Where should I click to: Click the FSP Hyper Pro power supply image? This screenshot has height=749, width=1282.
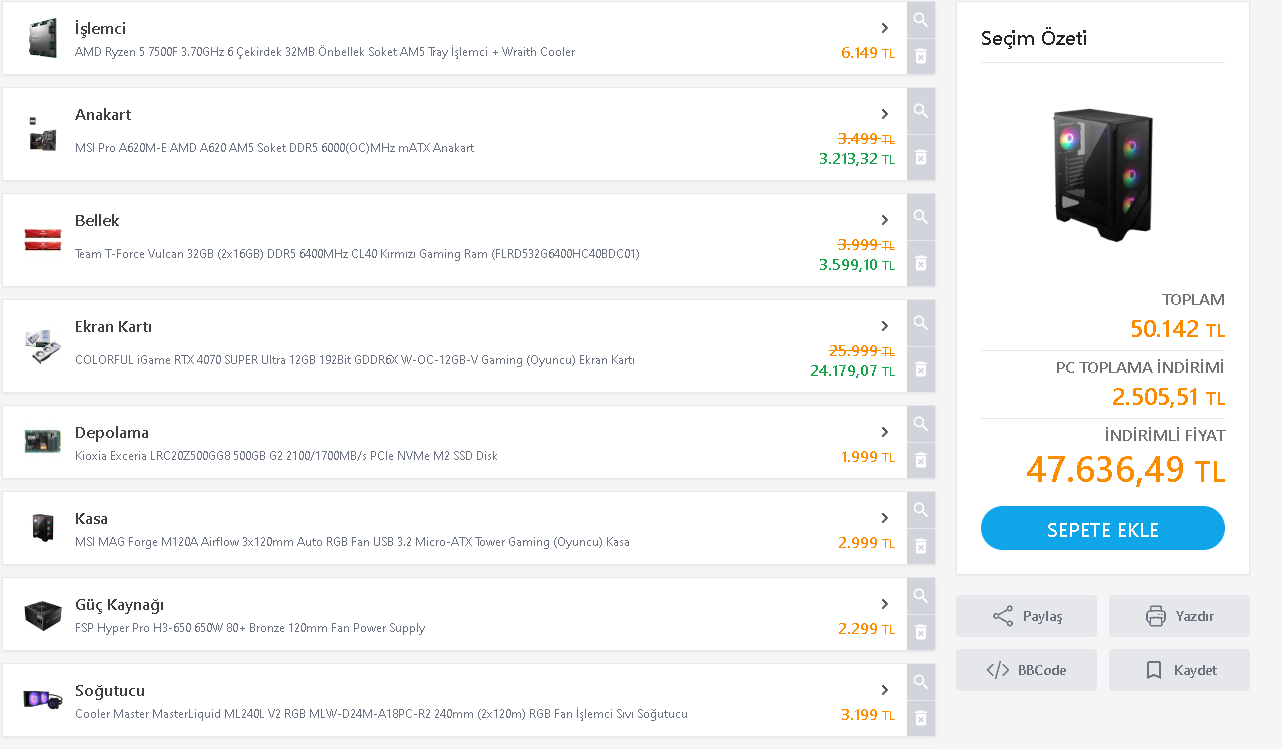[x=43, y=614]
